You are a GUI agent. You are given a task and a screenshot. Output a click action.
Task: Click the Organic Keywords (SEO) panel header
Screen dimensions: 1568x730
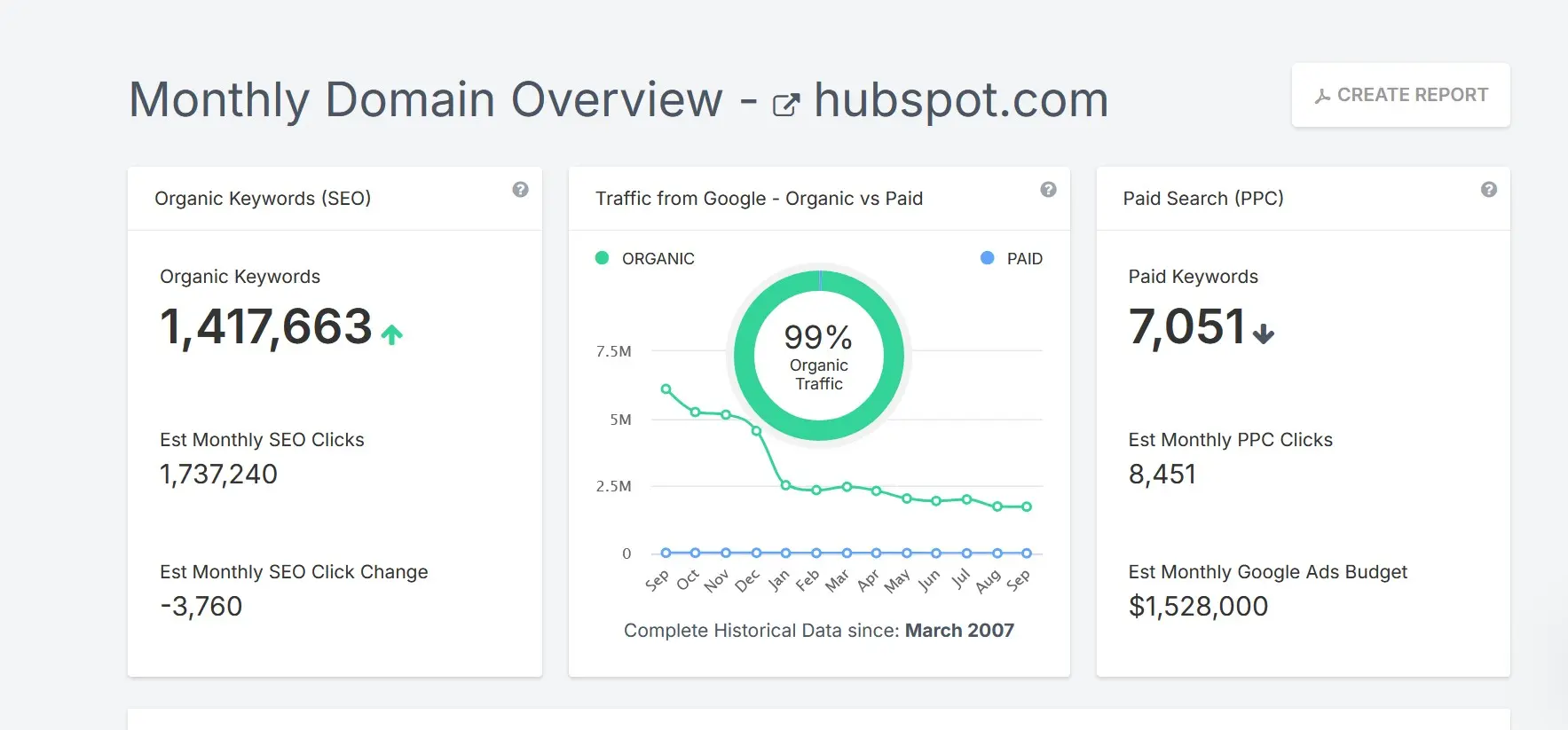[x=263, y=198]
